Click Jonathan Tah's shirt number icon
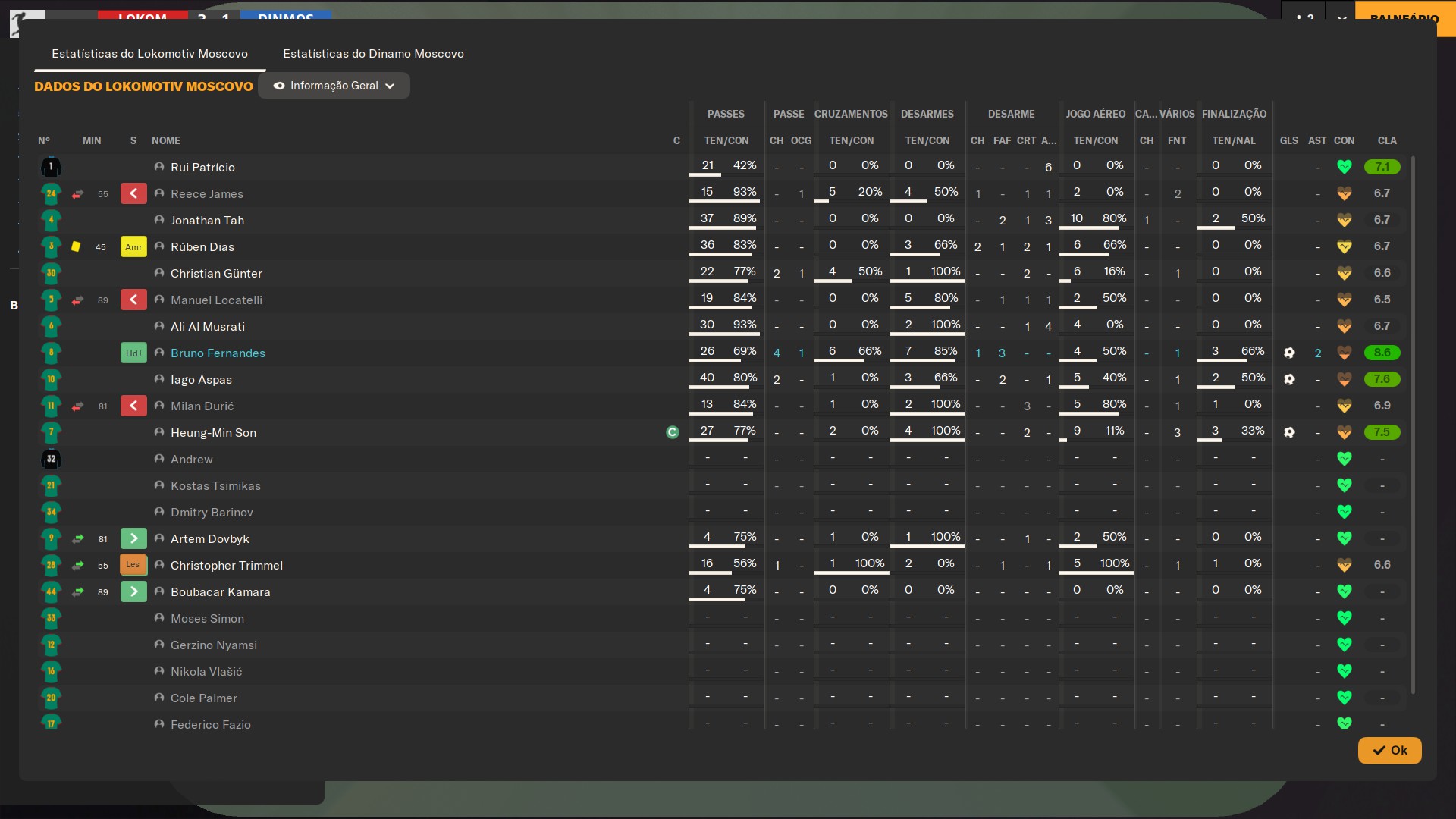The width and height of the screenshot is (1456, 819). 51,220
